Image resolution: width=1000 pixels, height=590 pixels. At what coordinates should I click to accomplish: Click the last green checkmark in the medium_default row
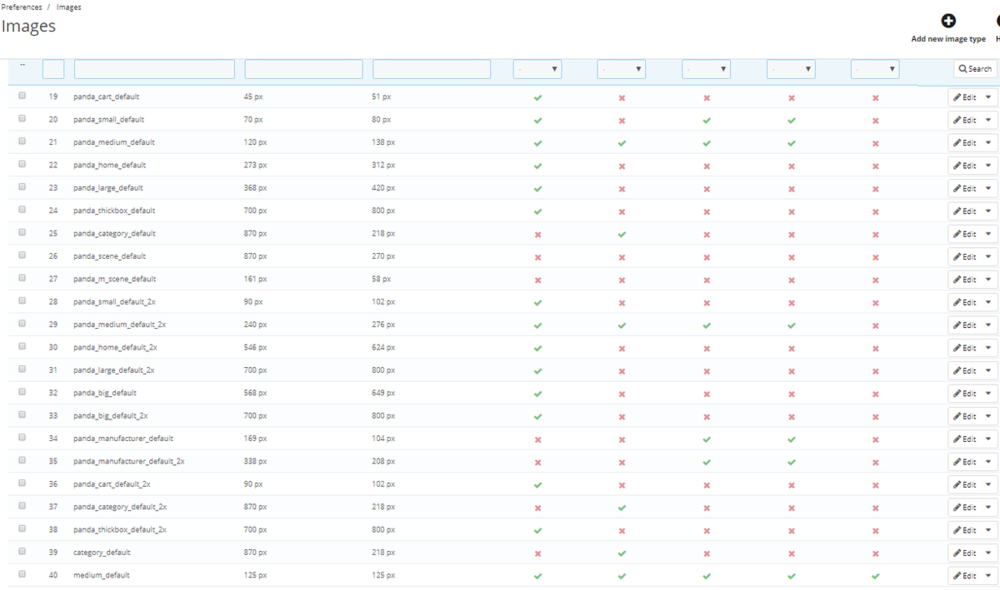click(875, 576)
